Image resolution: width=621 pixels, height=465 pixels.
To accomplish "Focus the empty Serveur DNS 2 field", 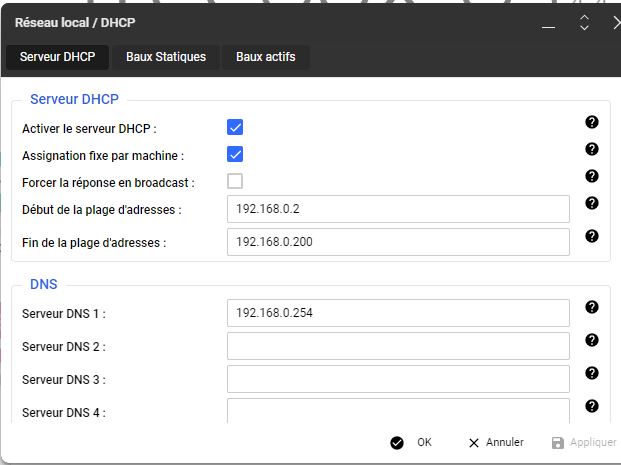I will [398, 346].
